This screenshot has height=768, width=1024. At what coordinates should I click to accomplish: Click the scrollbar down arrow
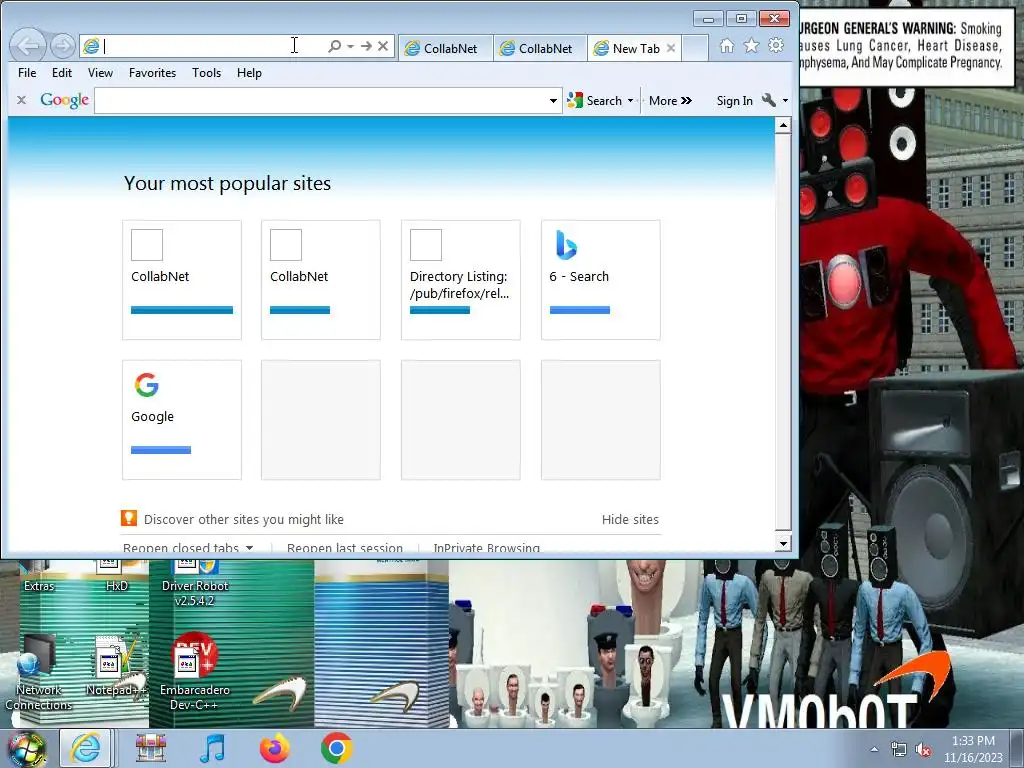[783, 543]
